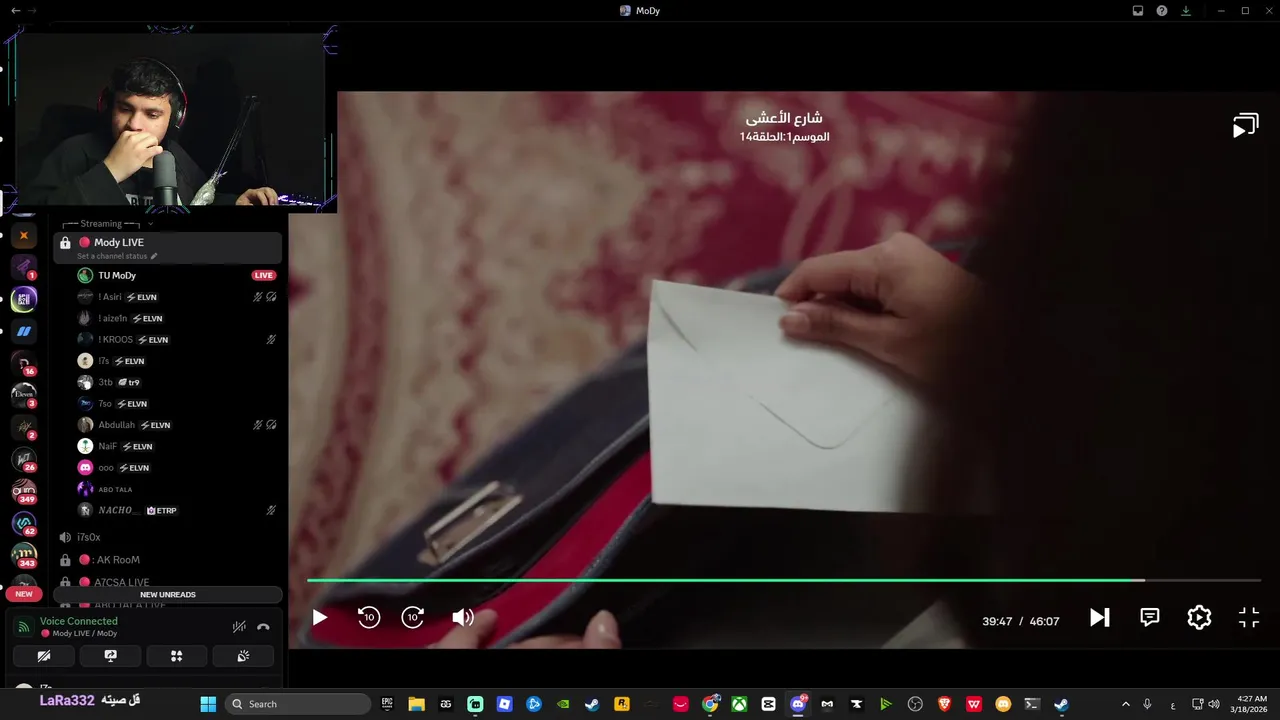Open the server with 26 notifications
Screen dimensions: 1280x720
(23, 460)
